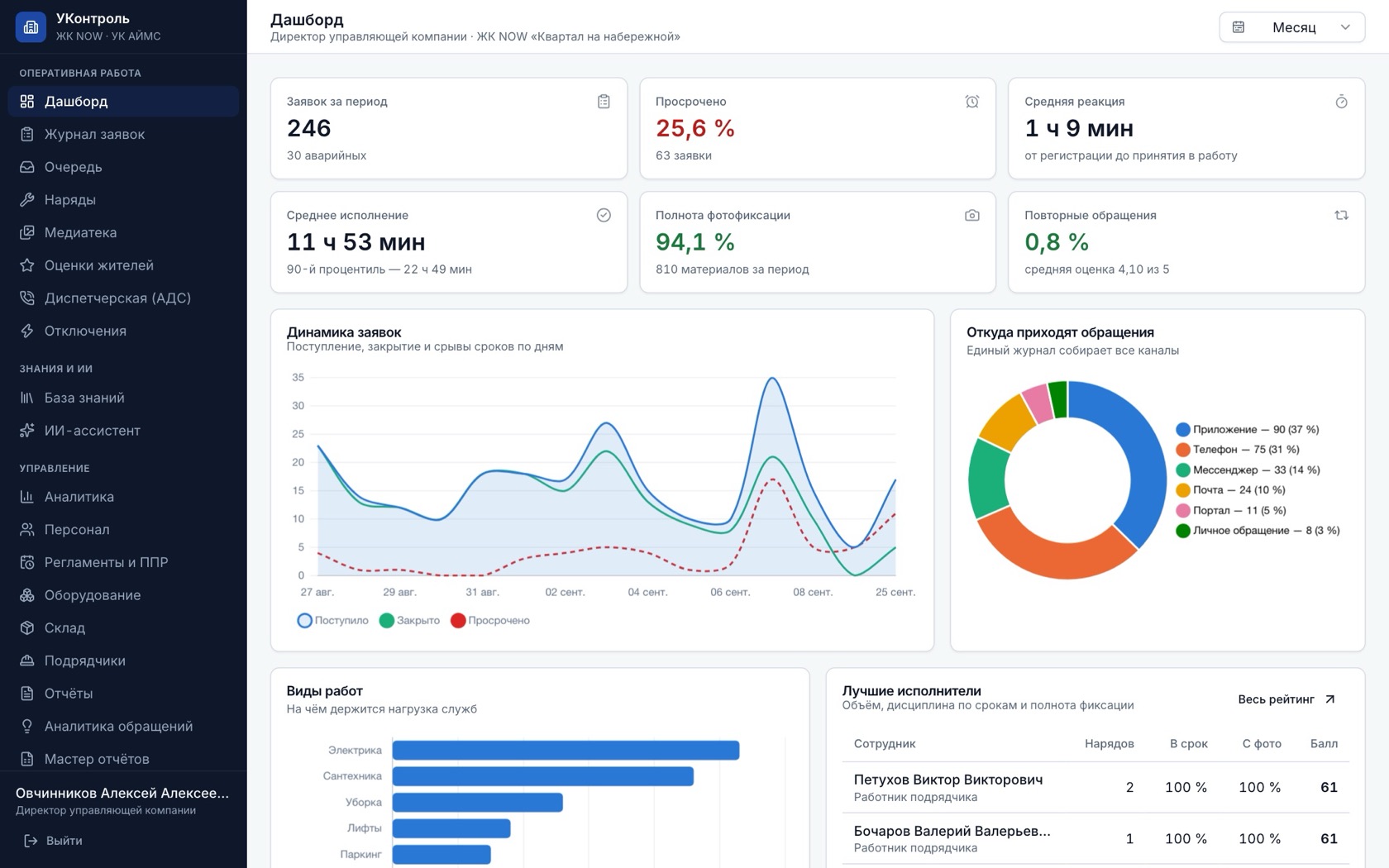Screen dimensions: 1389x868
Task: Click the Сантехника bar in Виды работ
Action: tap(543, 776)
